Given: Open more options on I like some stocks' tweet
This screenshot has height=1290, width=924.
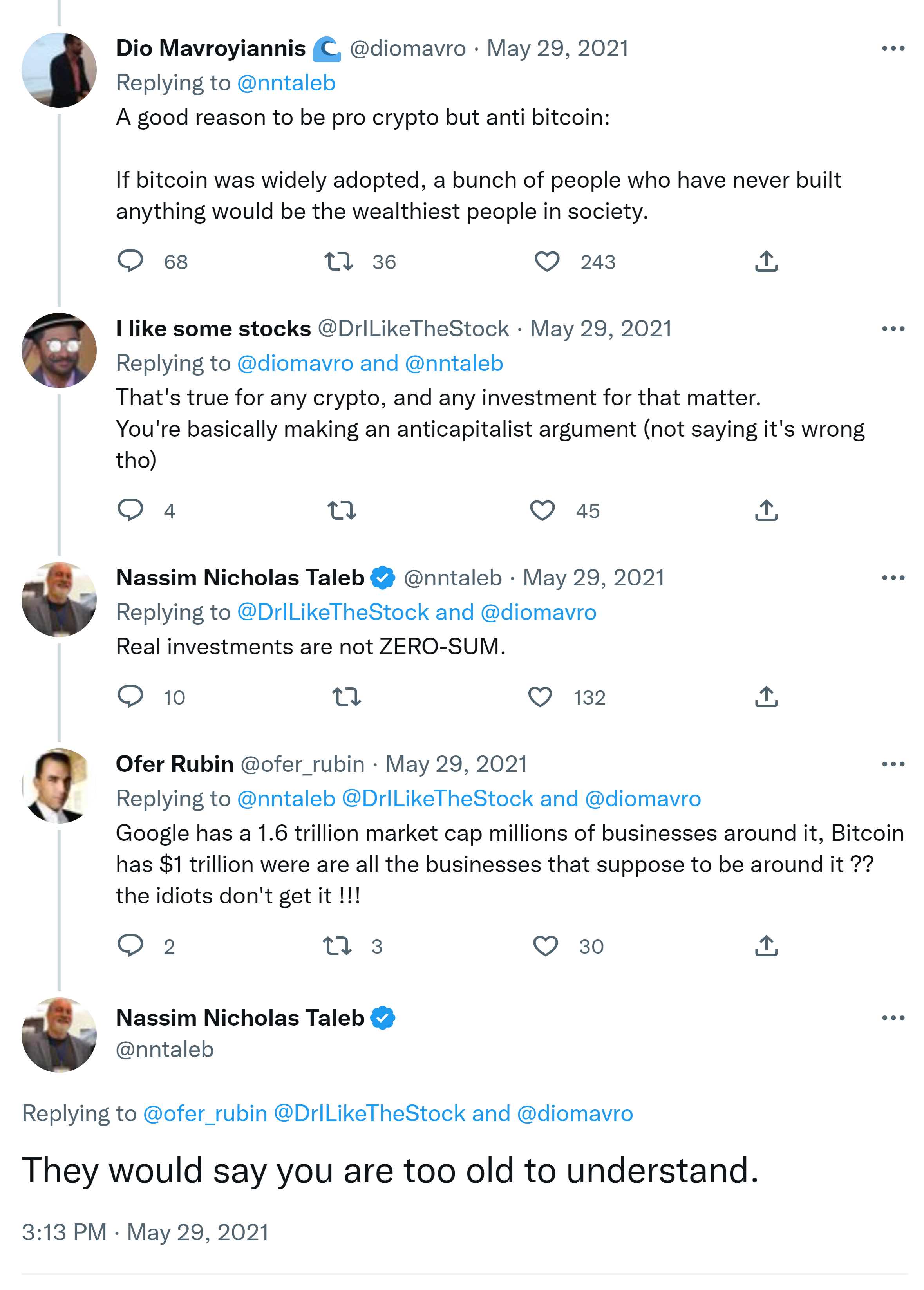Looking at the screenshot, I should 893,329.
